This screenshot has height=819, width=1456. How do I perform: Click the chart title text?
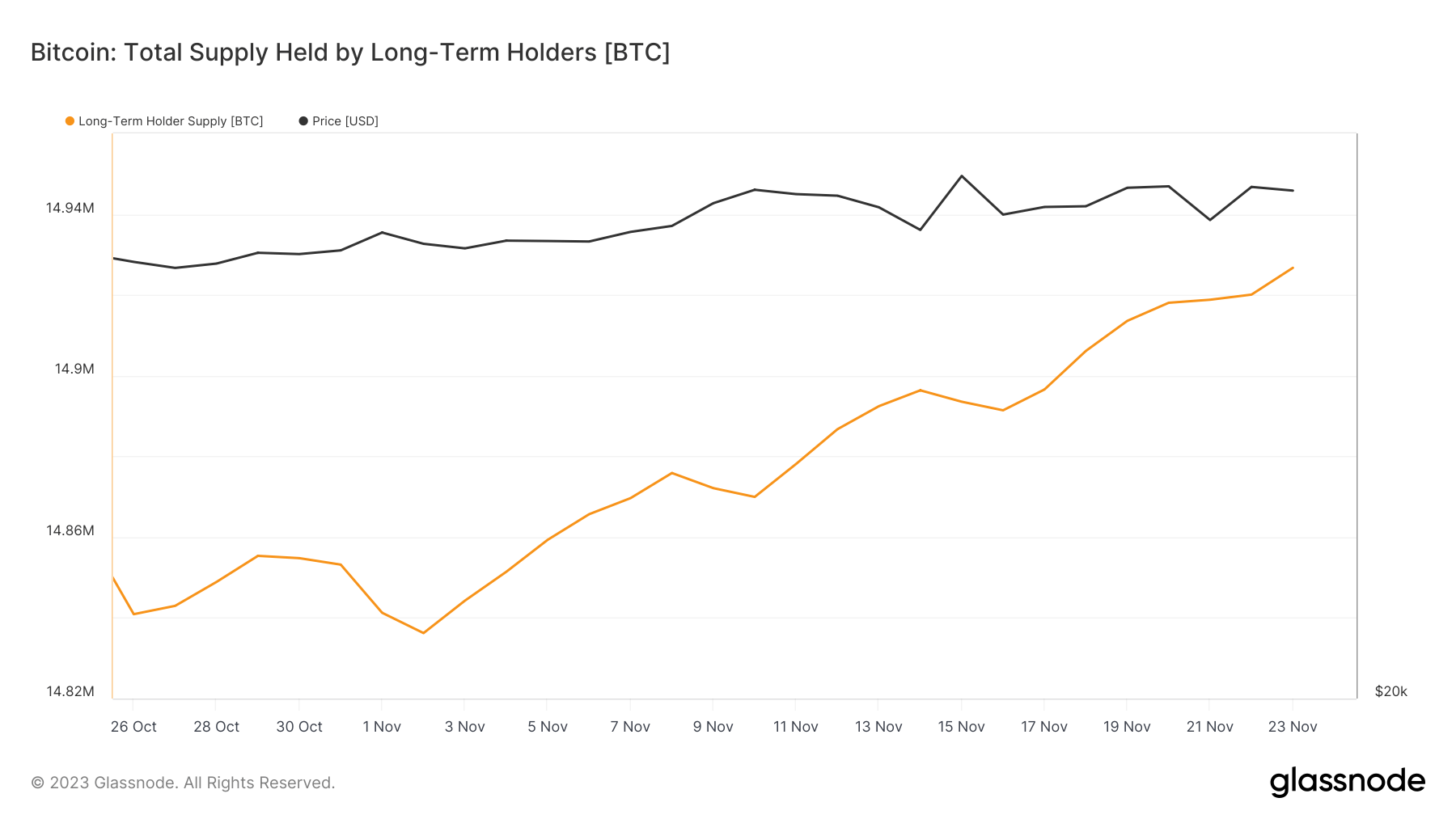[350, 53]
